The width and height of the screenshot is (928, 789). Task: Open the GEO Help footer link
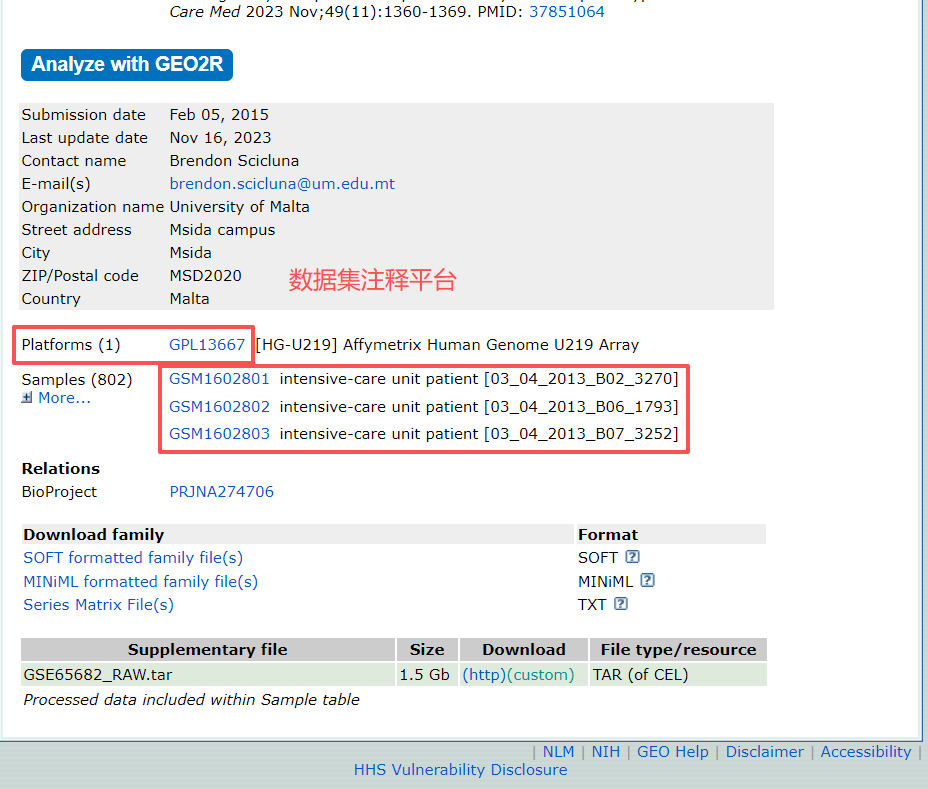click(x=672, y=752)
